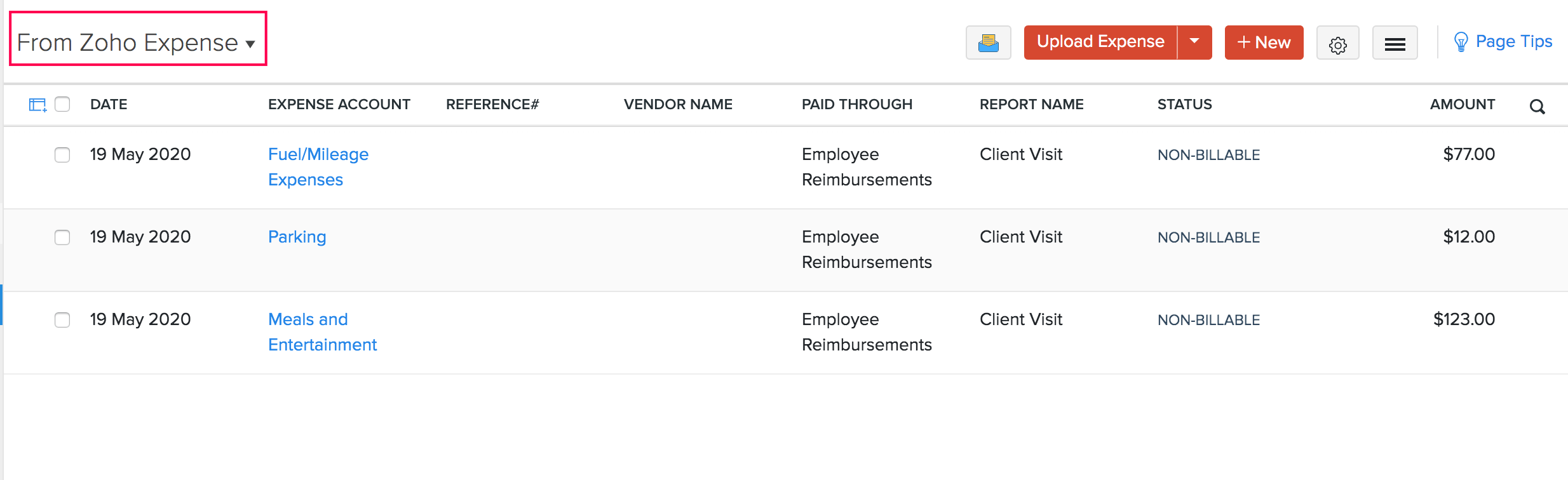Open the receipts inbox tray icon

[x=988, y=43]
